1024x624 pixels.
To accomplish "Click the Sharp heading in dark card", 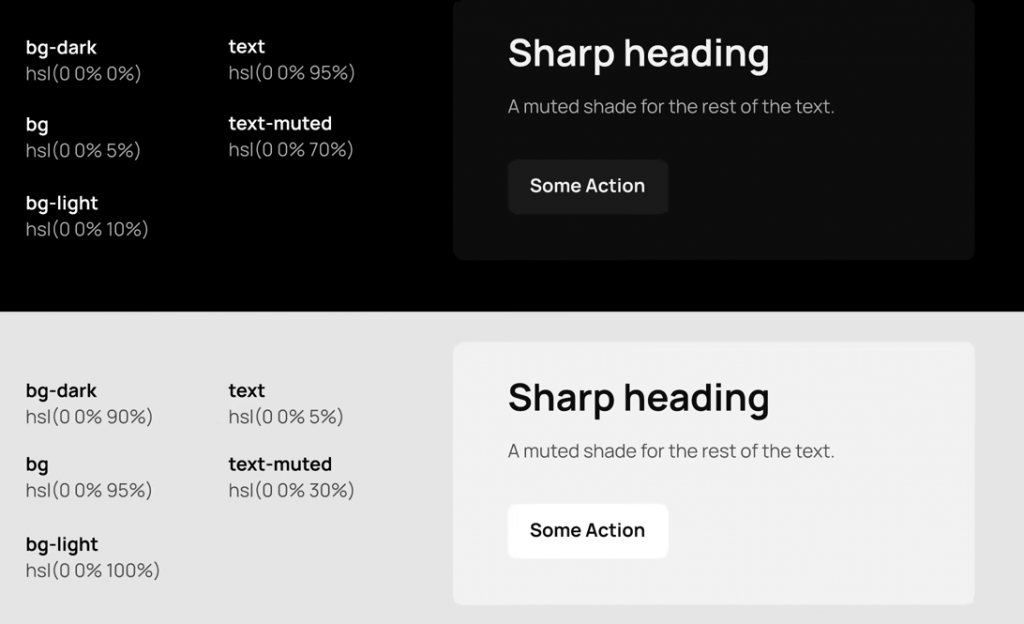I will pos(638,53).
